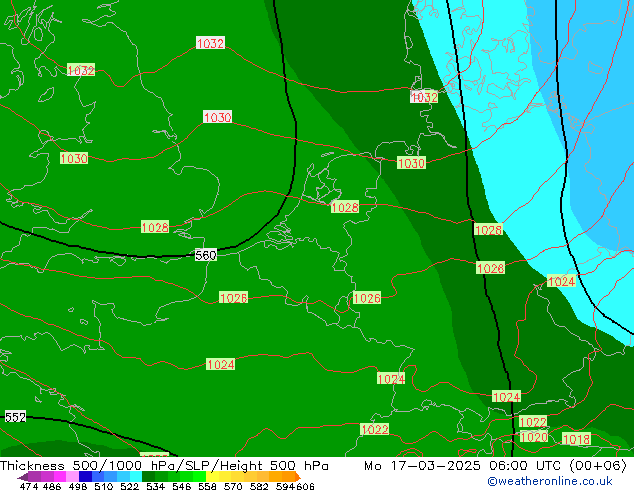Click the dark blue swatch in the legend
Viewport: 634px width, 490px height.
point(85,476)
